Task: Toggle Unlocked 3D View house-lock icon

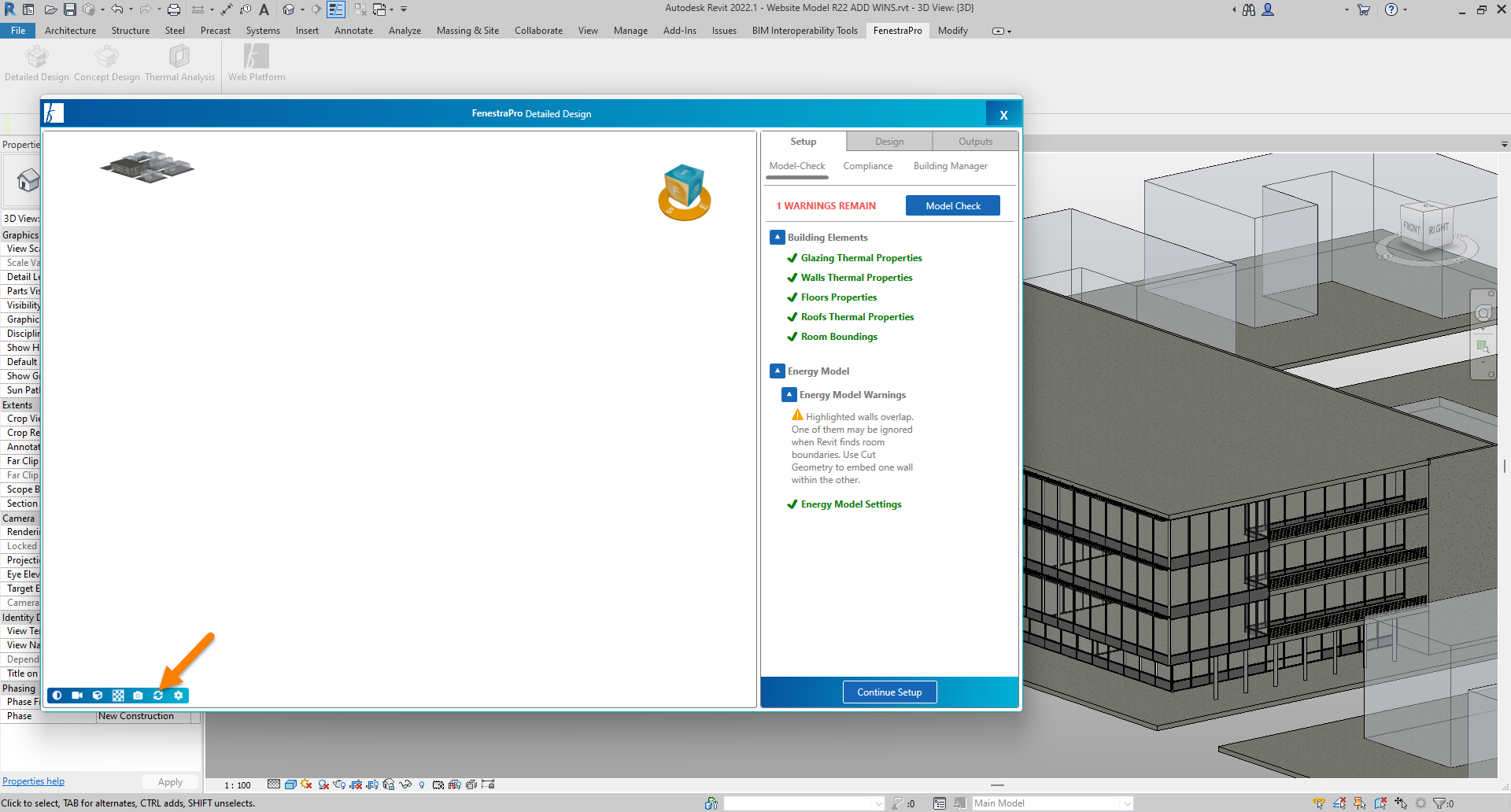Action: [389, 784]
